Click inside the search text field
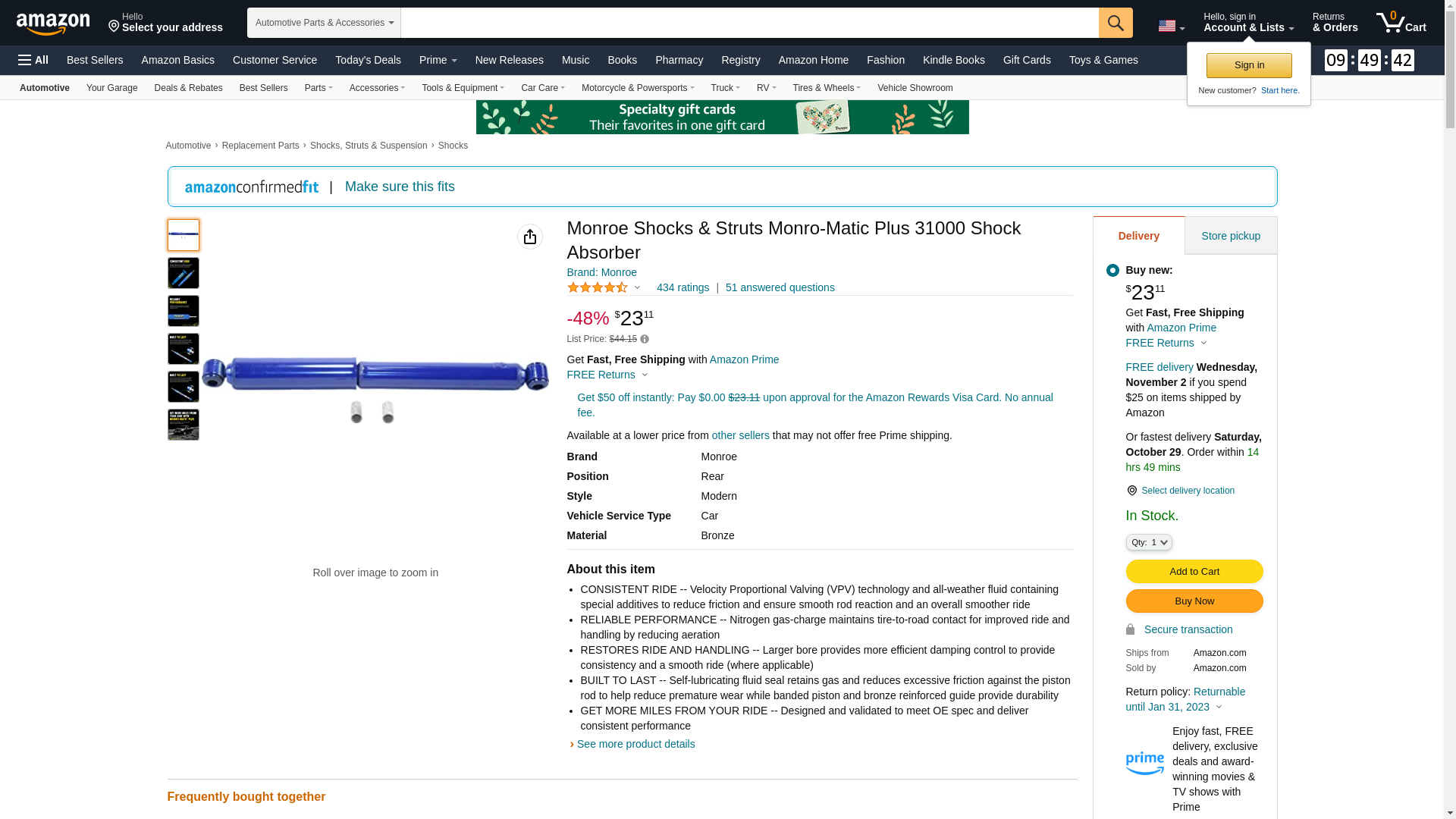 coord(748,23)
